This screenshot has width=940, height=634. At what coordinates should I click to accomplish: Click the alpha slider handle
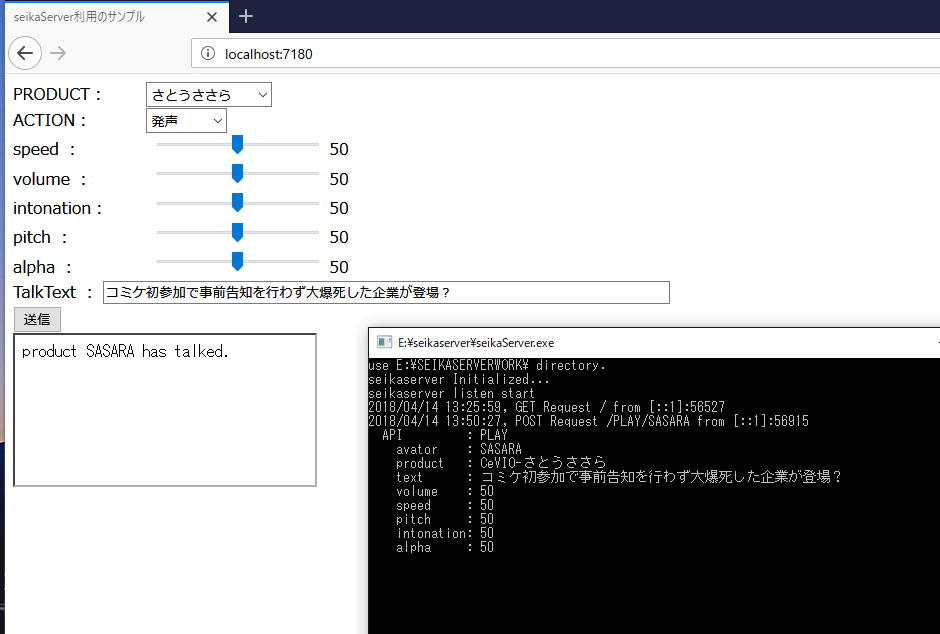coord(237,262)
